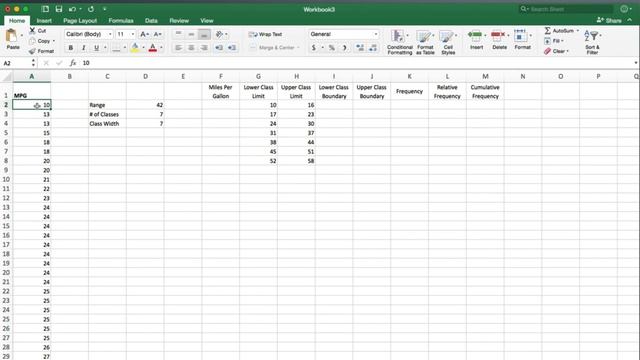
Task: Open Sort & Filter
Action: tap(592, 42)
